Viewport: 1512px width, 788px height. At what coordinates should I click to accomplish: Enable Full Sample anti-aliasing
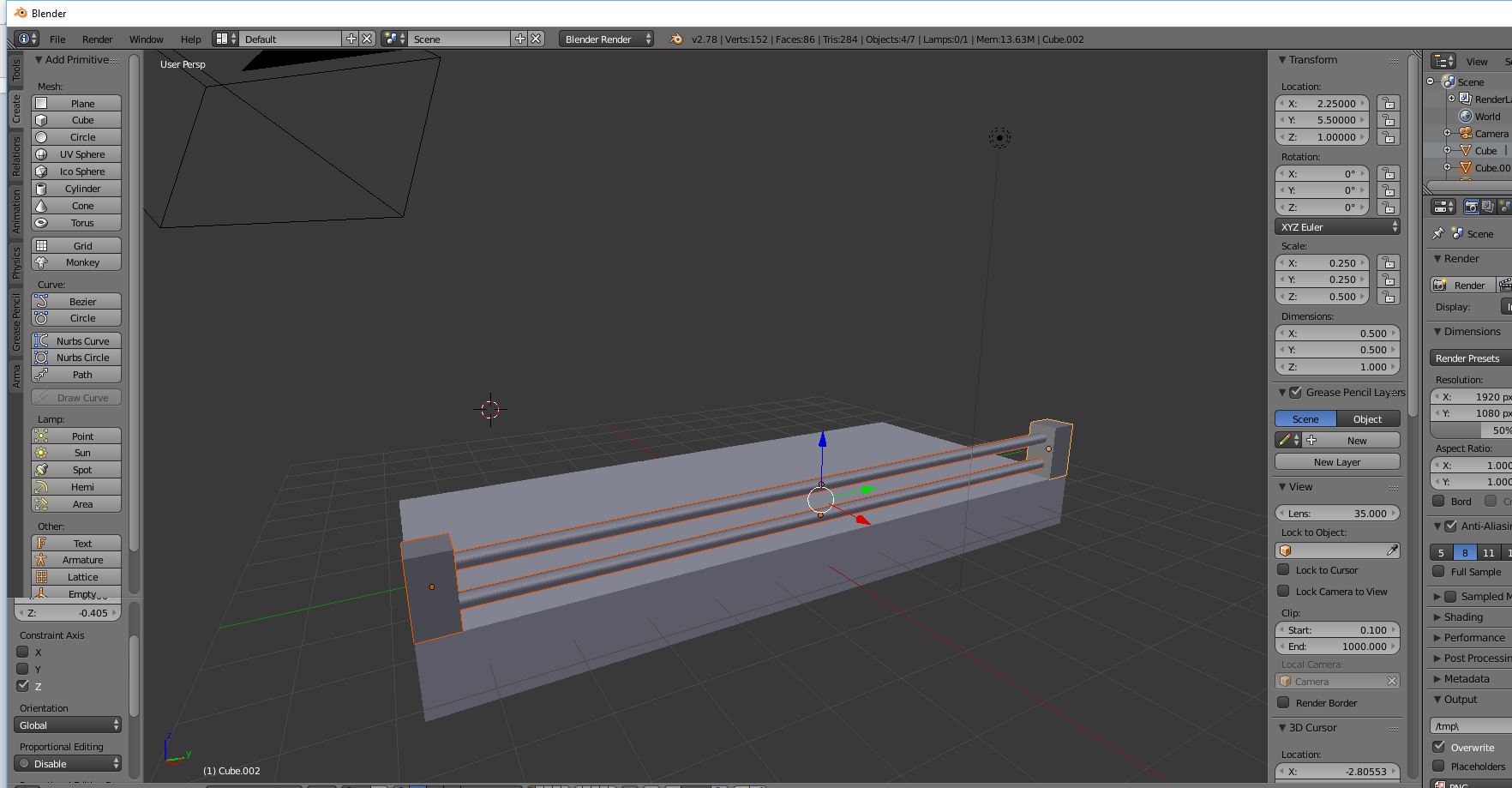point(1439,571)
